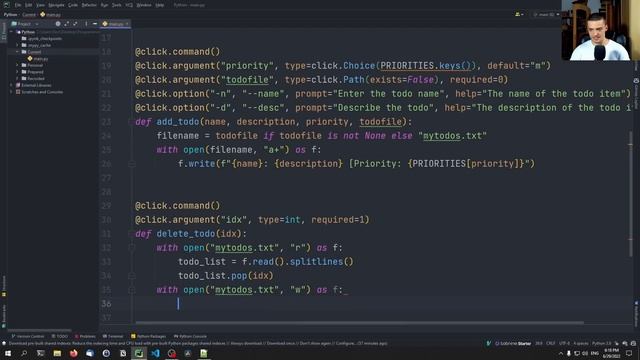Open Firefox from the taskbar
The width and height of the screenshot is (640, 360).
pos(73,353)
